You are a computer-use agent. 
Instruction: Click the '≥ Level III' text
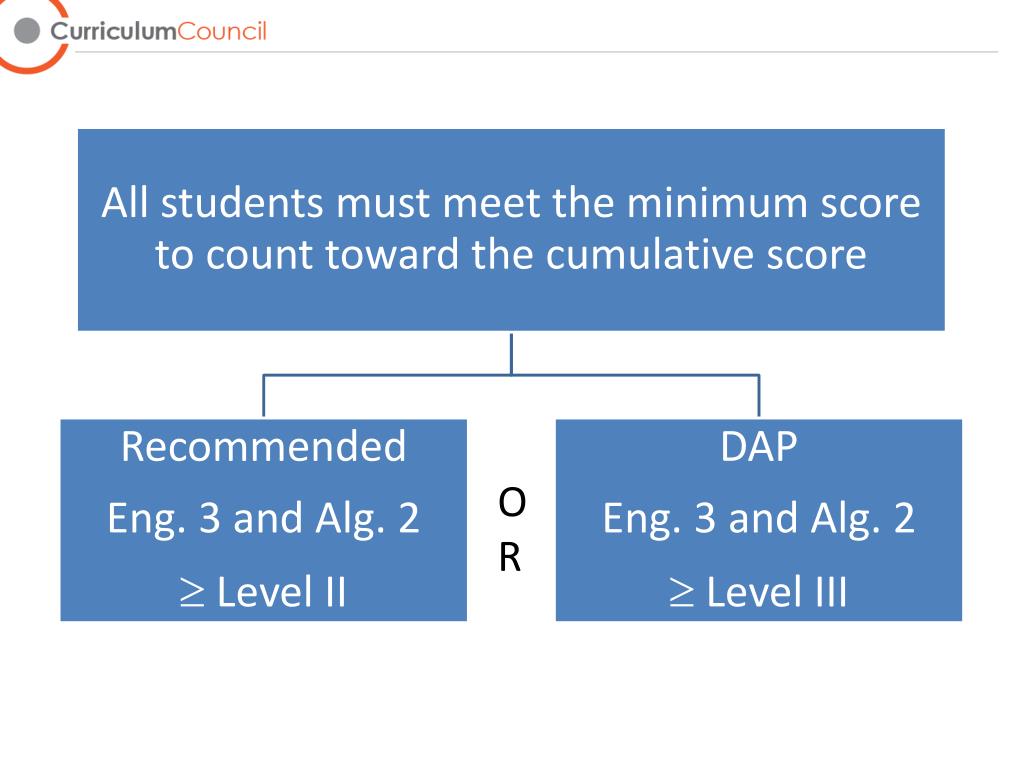coord(758,592)
